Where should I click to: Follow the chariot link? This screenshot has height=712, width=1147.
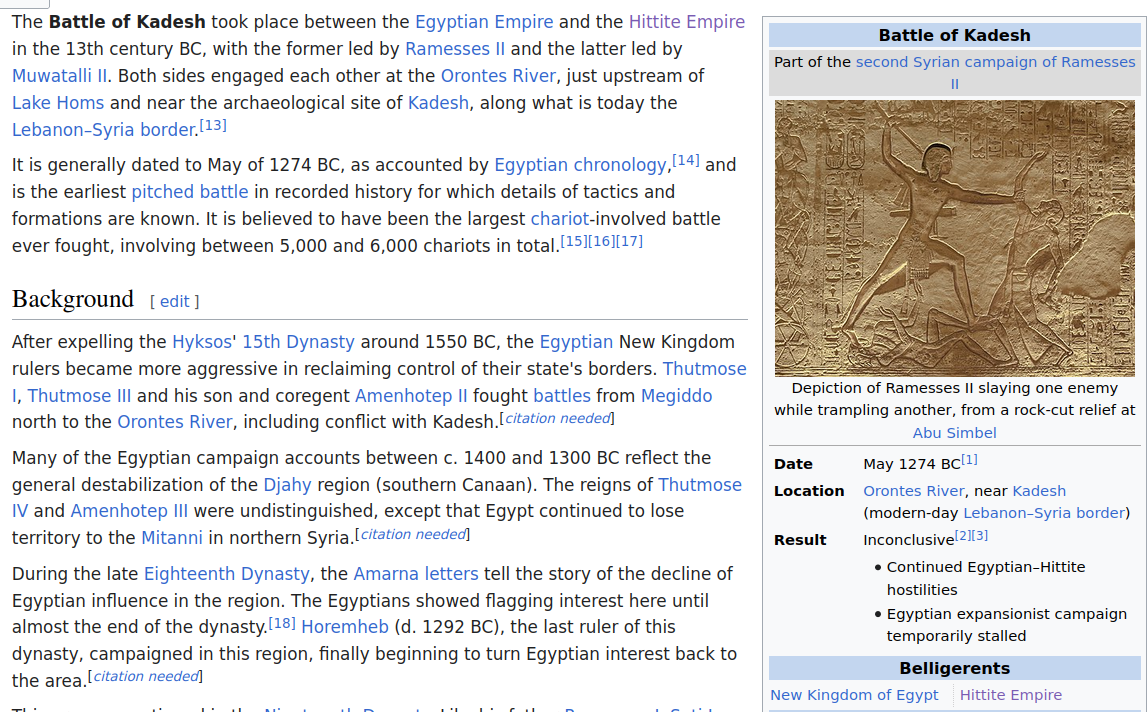(x=560, y=220)
